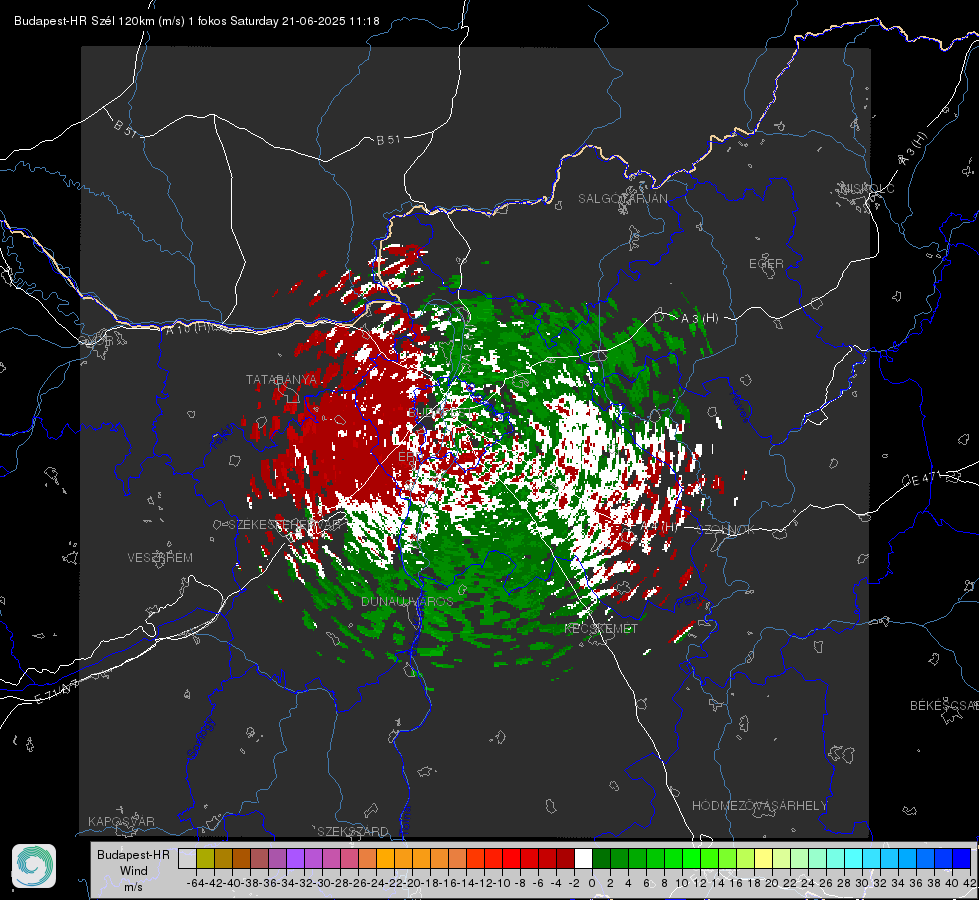Screen dimensions: 979x900
Task: Pick the white swatch in the wind legend
Action: [x=583, y=858]
